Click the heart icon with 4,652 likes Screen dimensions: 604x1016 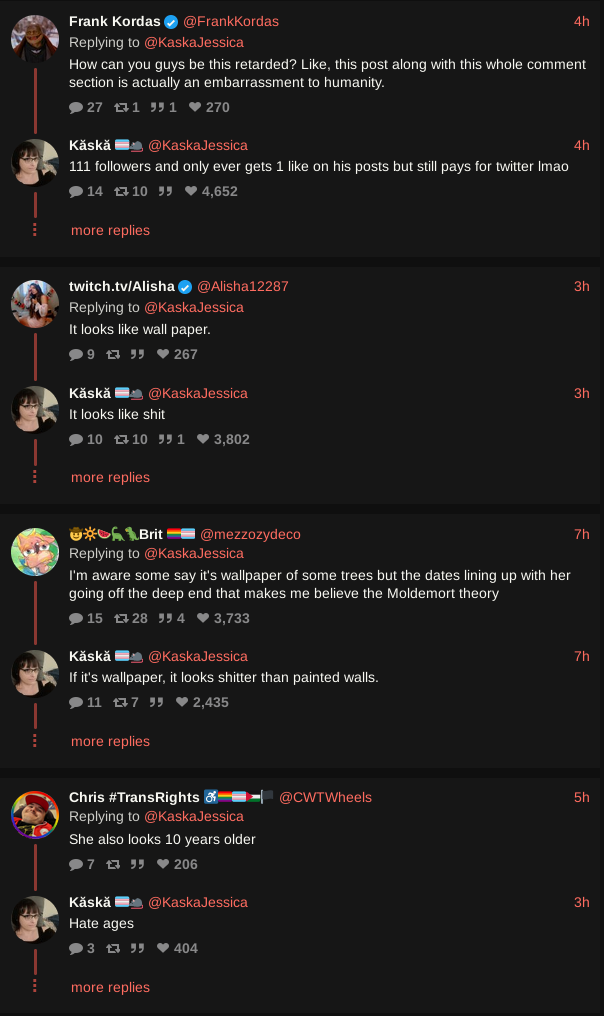point(191,191)
